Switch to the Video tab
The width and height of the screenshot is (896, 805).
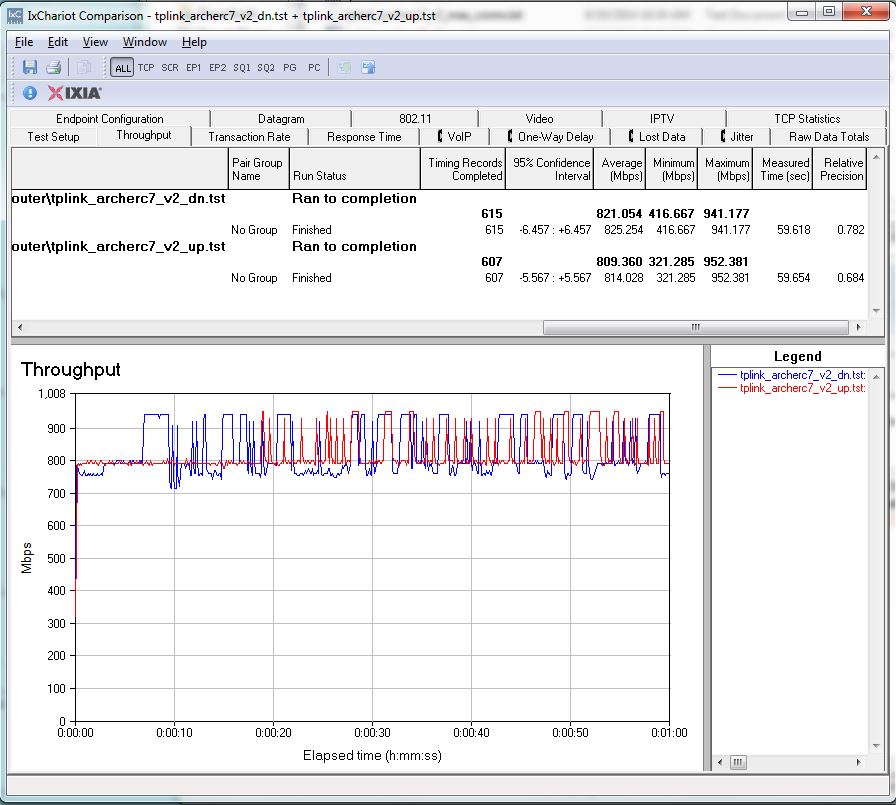(539, 119)
